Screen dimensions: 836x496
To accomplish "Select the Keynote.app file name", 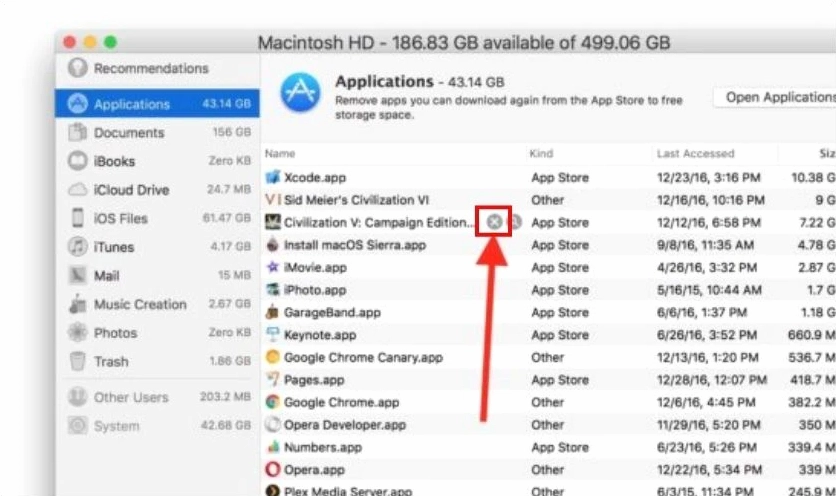I will pos(320,335).
